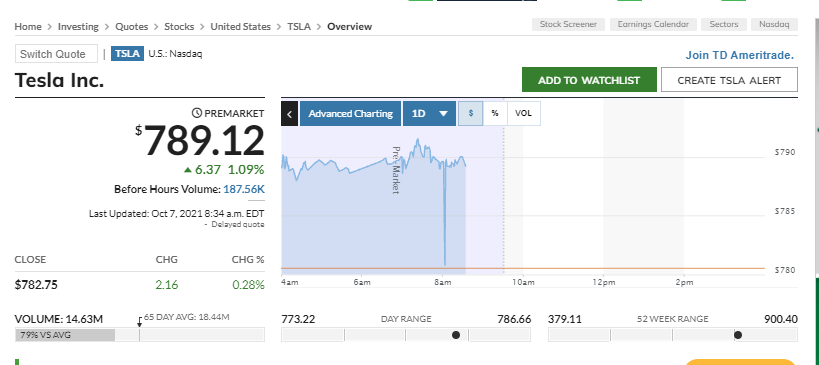
Task: Create a TSLA alert
Action: click(729, 80)
